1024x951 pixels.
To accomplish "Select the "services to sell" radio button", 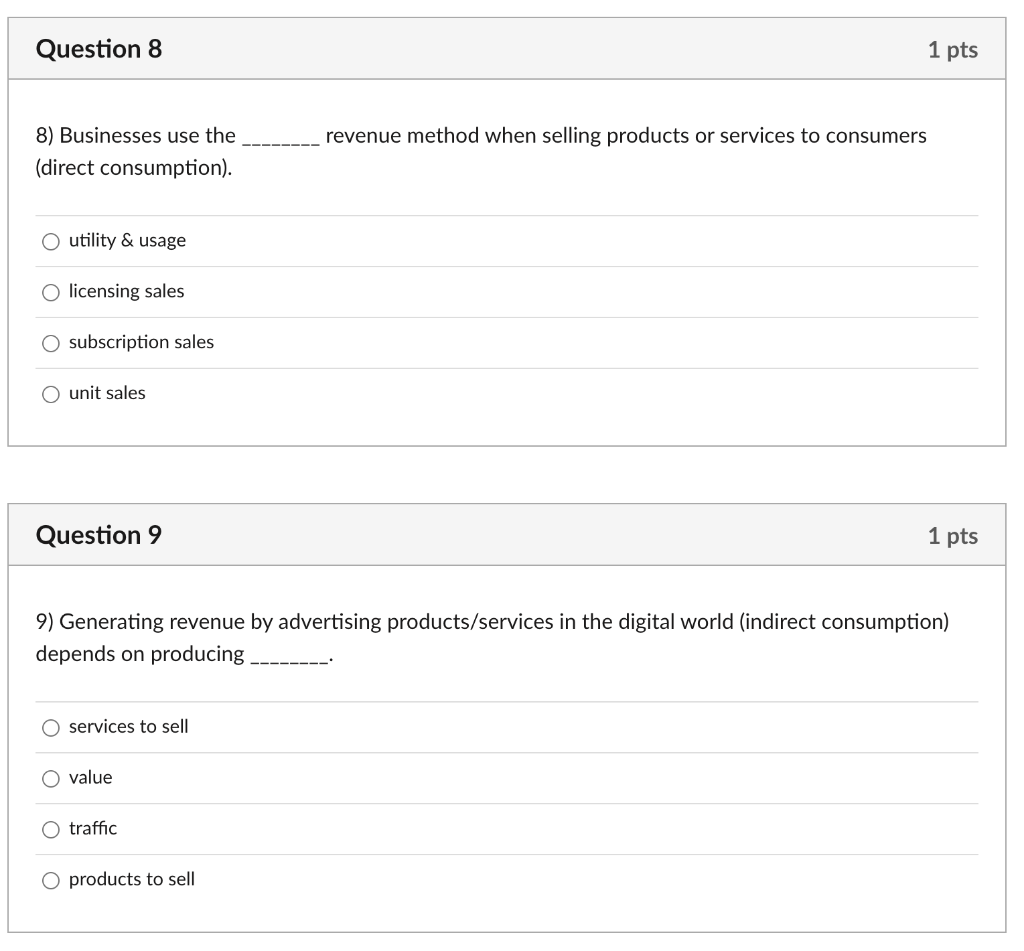I will [x=50, y=727].
